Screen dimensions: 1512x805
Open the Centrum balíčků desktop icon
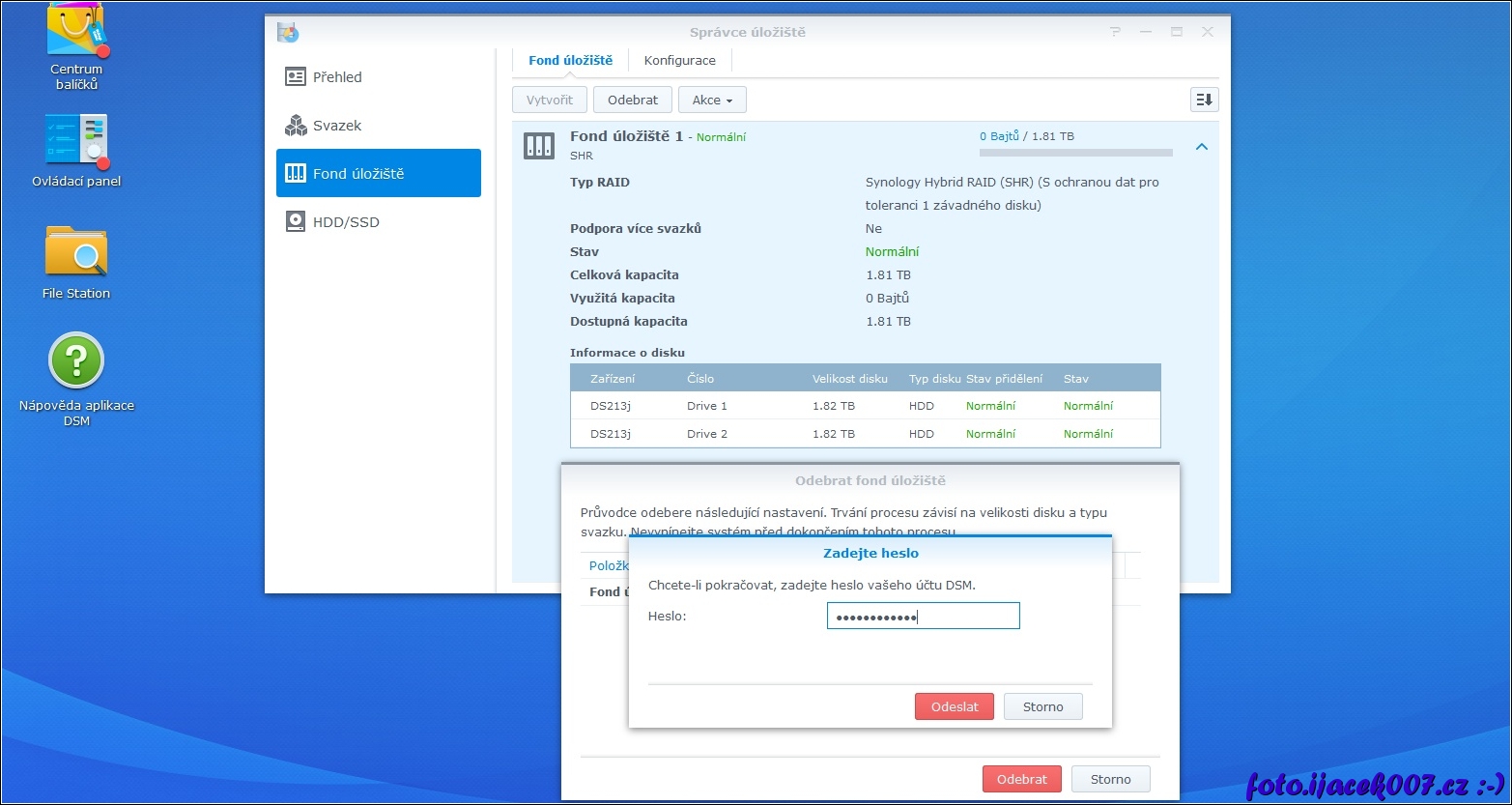pyautogui.click(x=75, y=34)
